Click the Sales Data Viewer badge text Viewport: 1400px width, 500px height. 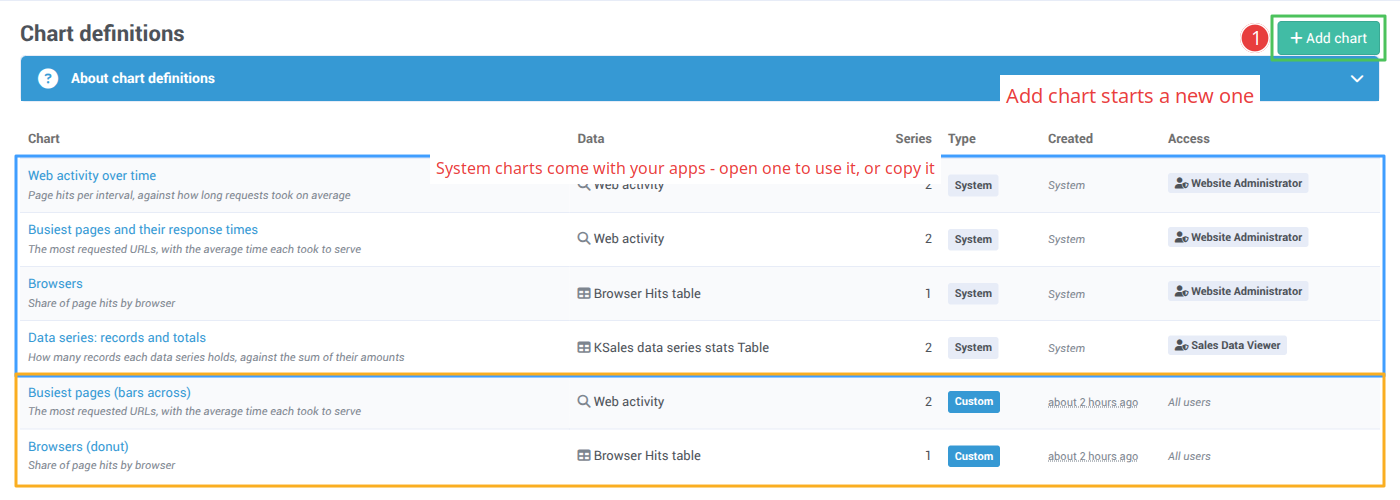tap(1234, 345)
